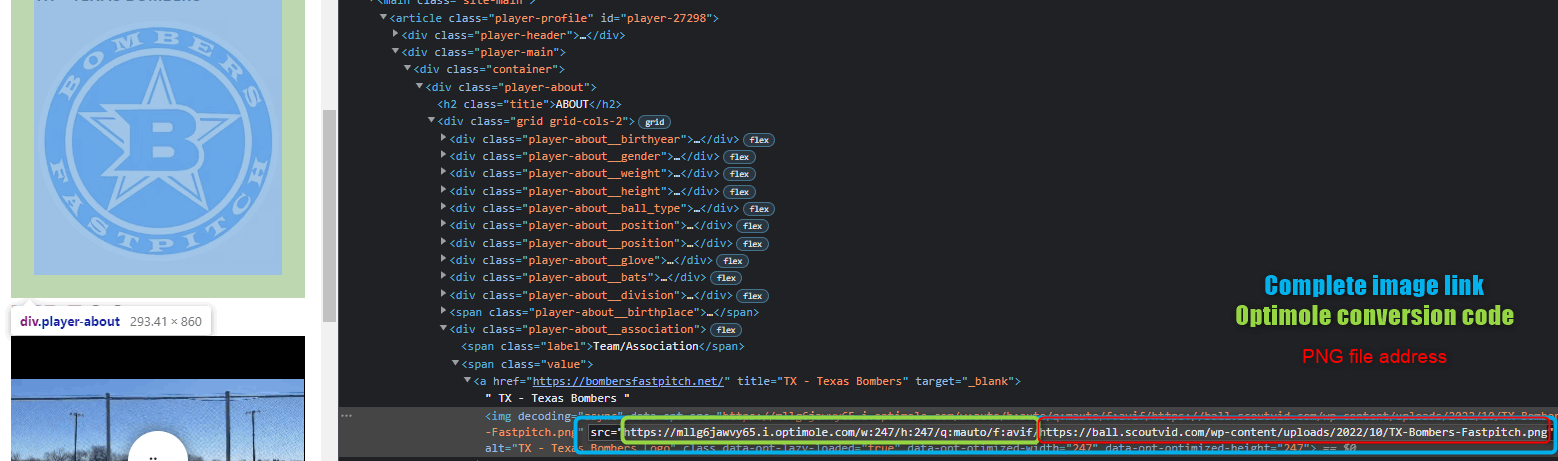The height and width of the screenshot is (461, 1558).
Task: Click the webpage vertical scrollbar
Action: click(x=328, y=214)
